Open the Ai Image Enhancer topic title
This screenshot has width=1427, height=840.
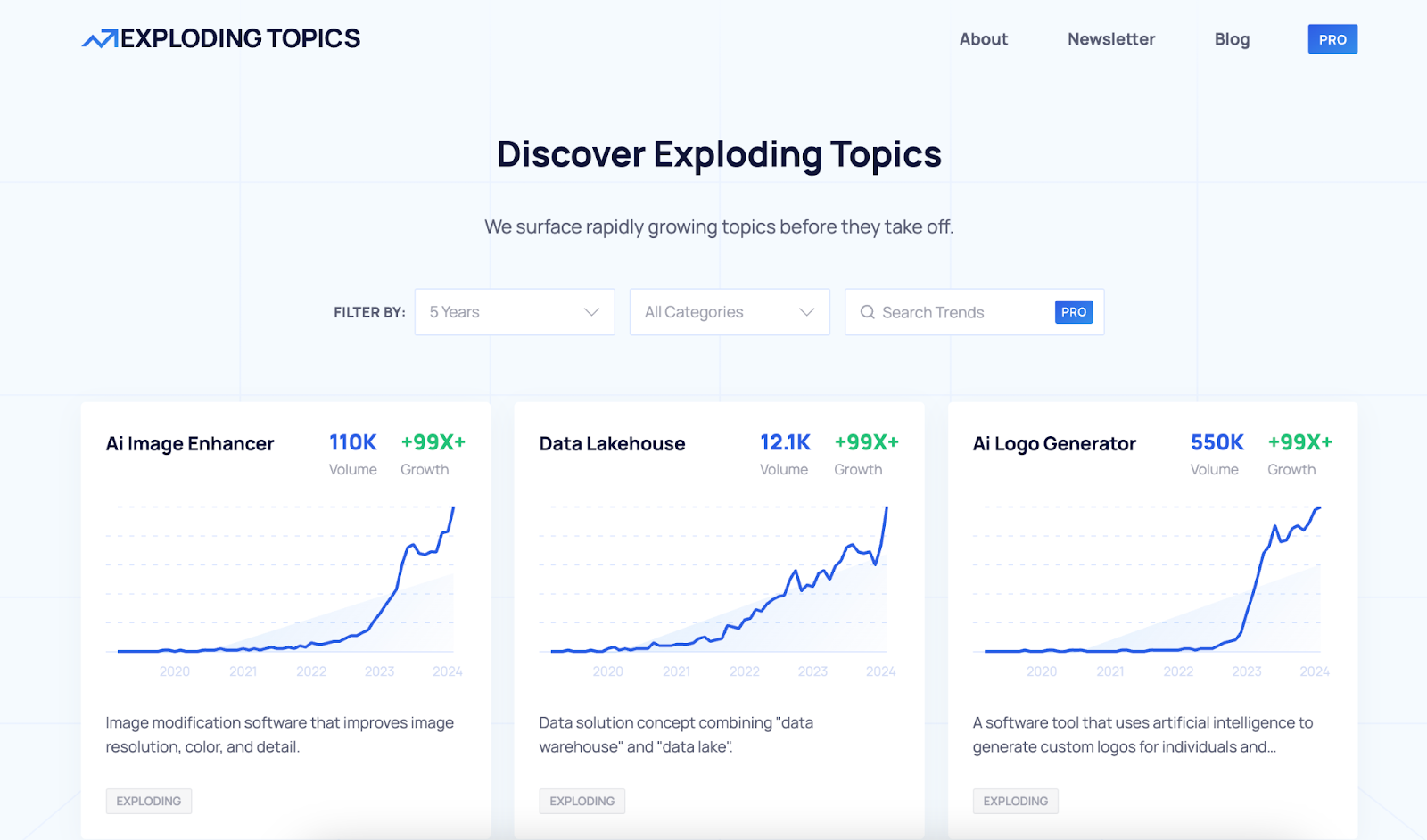[190, 444]
